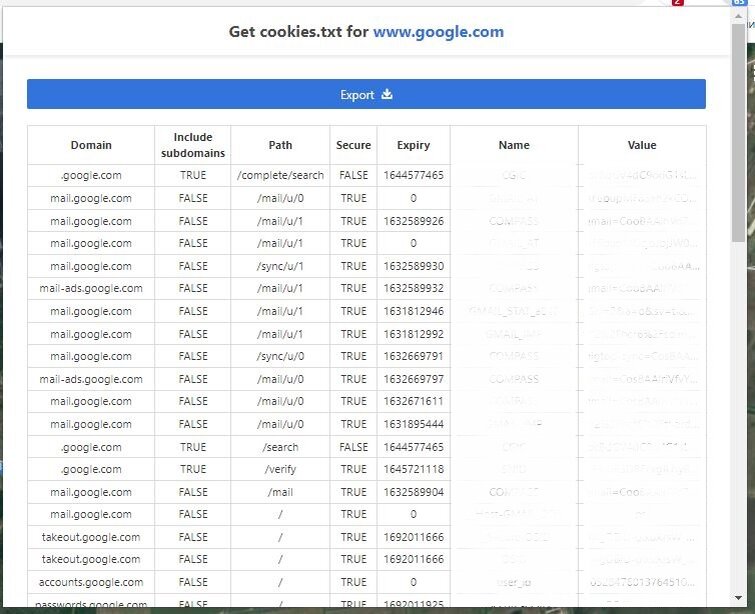The height and width of the screenshot is (614, 755).
Task: Click TRUE under Include subdomains in /verify row
Action: (193, 470)
